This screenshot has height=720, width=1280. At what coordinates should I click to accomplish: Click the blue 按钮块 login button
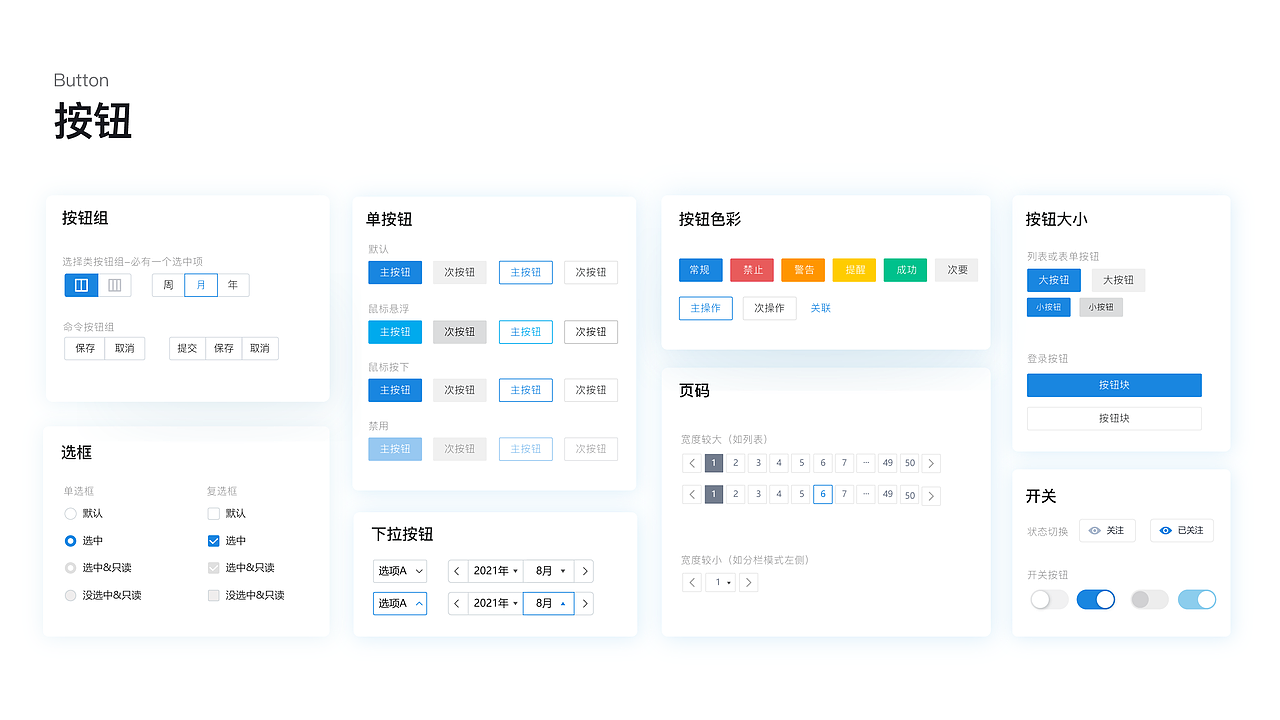click(x=1113, y=385)
